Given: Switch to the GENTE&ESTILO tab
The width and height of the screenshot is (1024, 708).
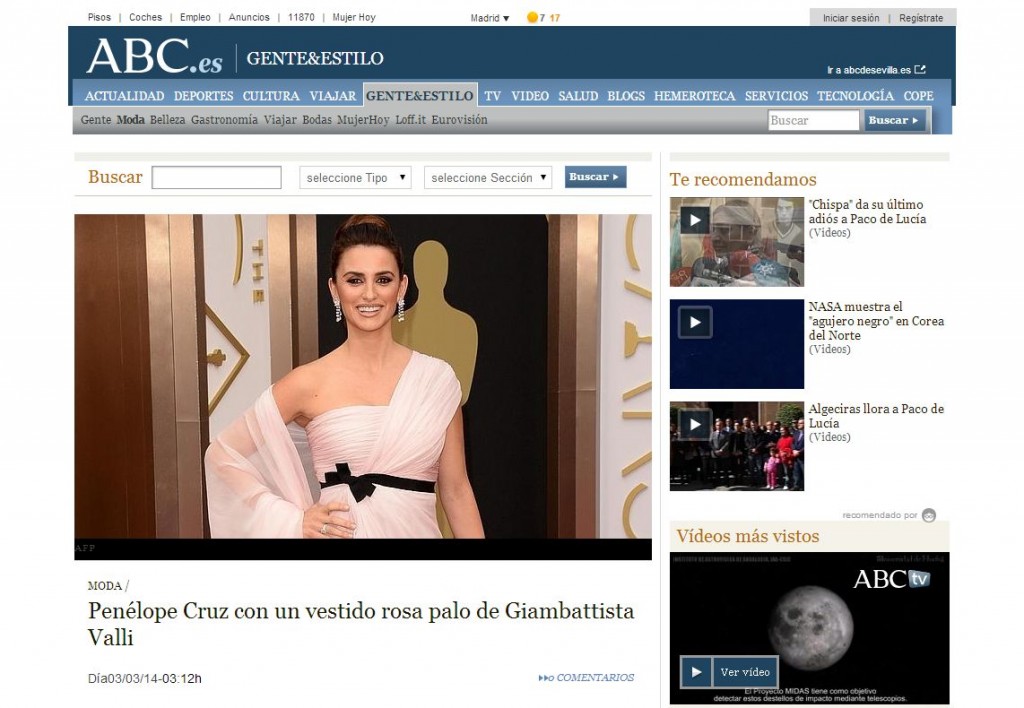Looking at the screenshot, I should pyautogui.click(x=422, y=96).
